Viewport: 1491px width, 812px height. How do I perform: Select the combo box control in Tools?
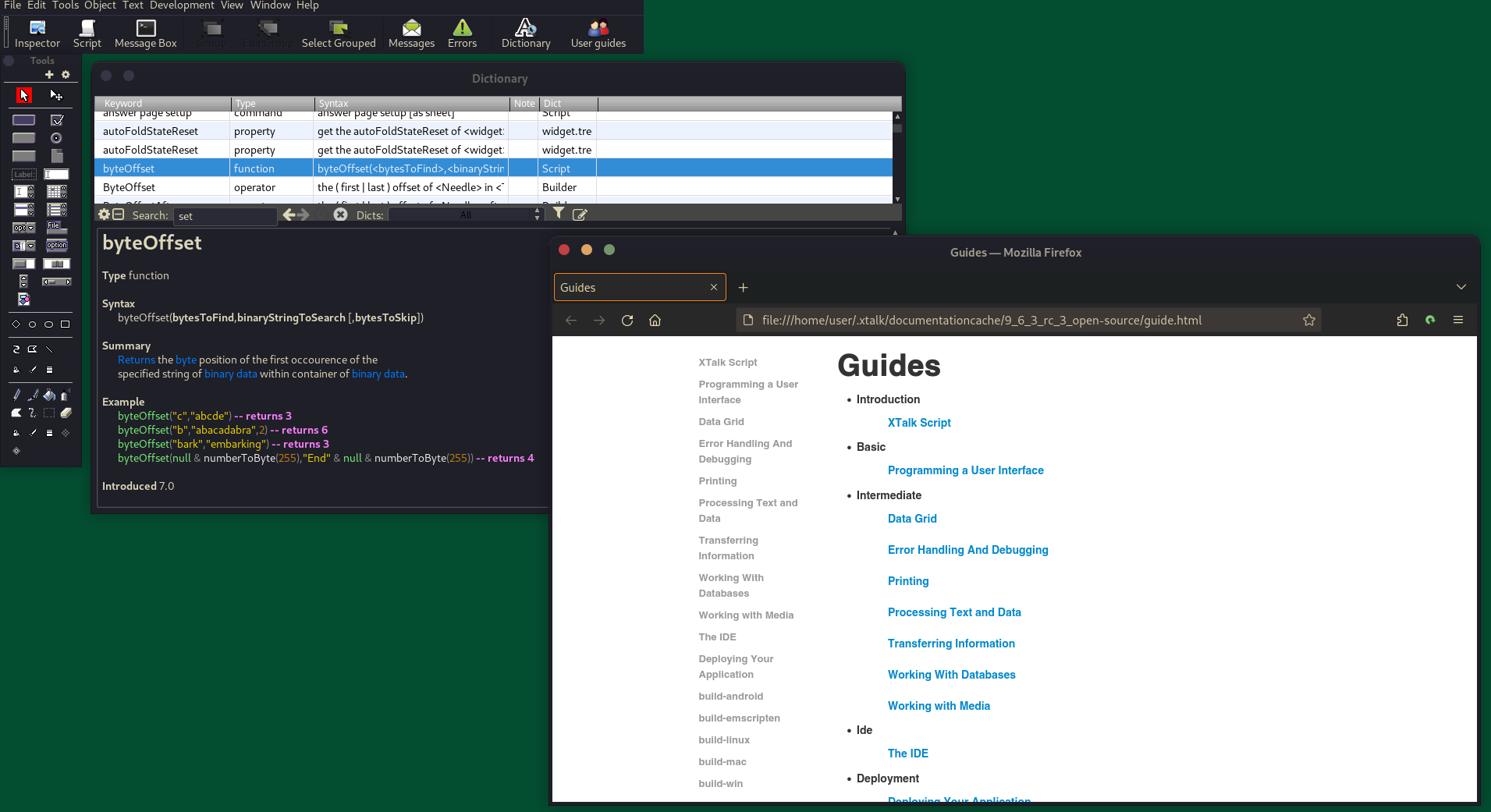pyautogui.click(x=24, y=246)
